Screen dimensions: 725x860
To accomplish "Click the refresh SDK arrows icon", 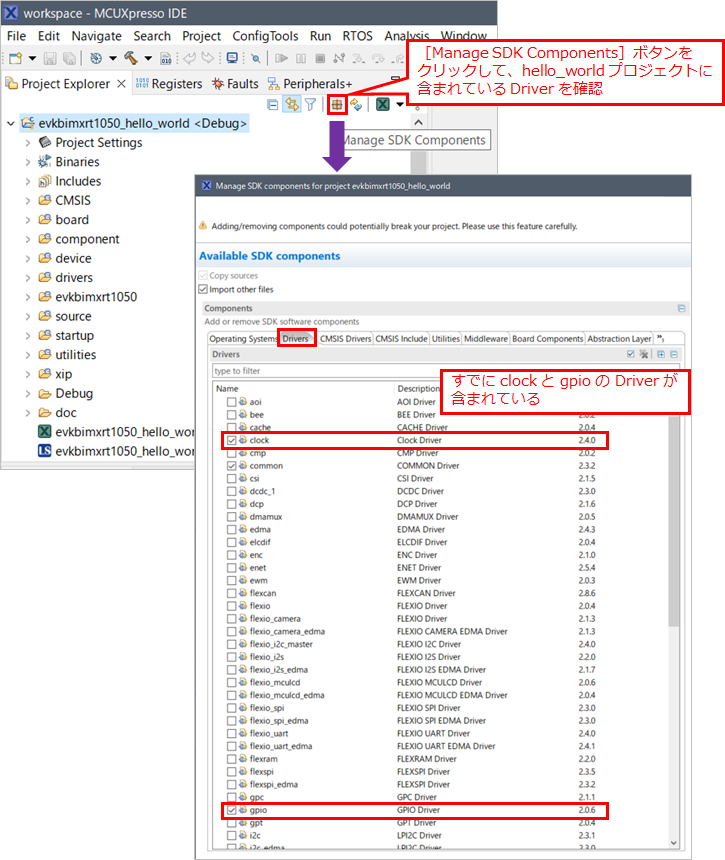I will tap(356, 104).
